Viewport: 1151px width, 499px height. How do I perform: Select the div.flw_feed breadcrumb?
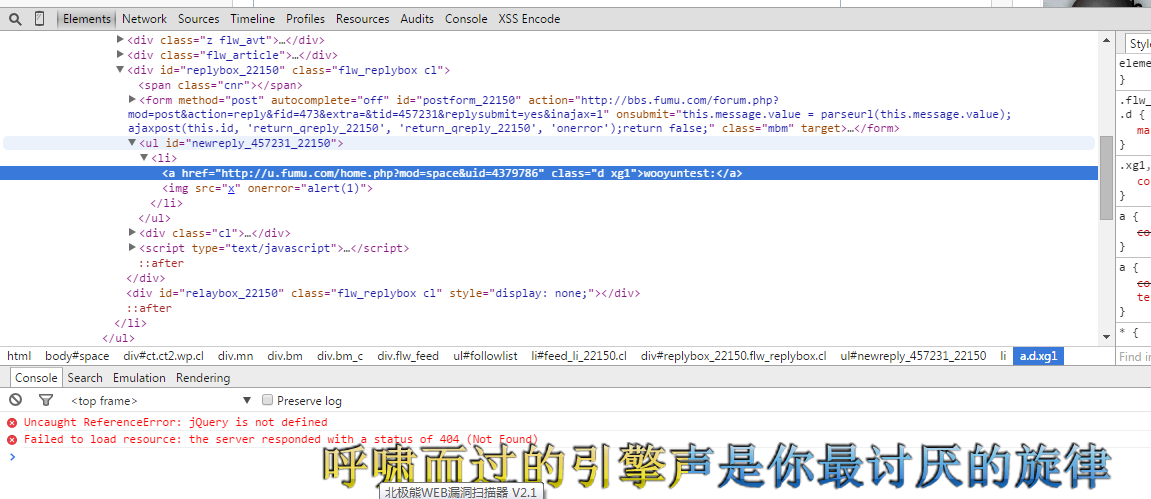click(408, 356)
